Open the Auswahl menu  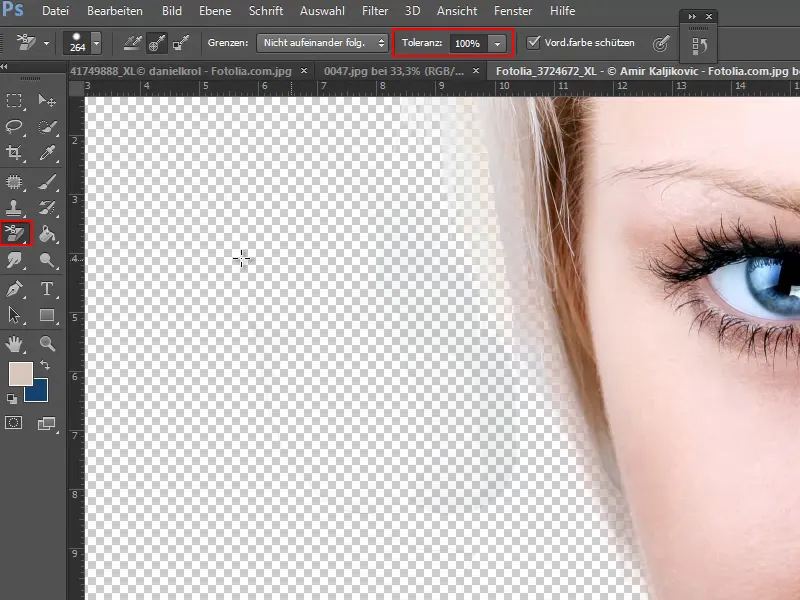(x=322, y=11)
